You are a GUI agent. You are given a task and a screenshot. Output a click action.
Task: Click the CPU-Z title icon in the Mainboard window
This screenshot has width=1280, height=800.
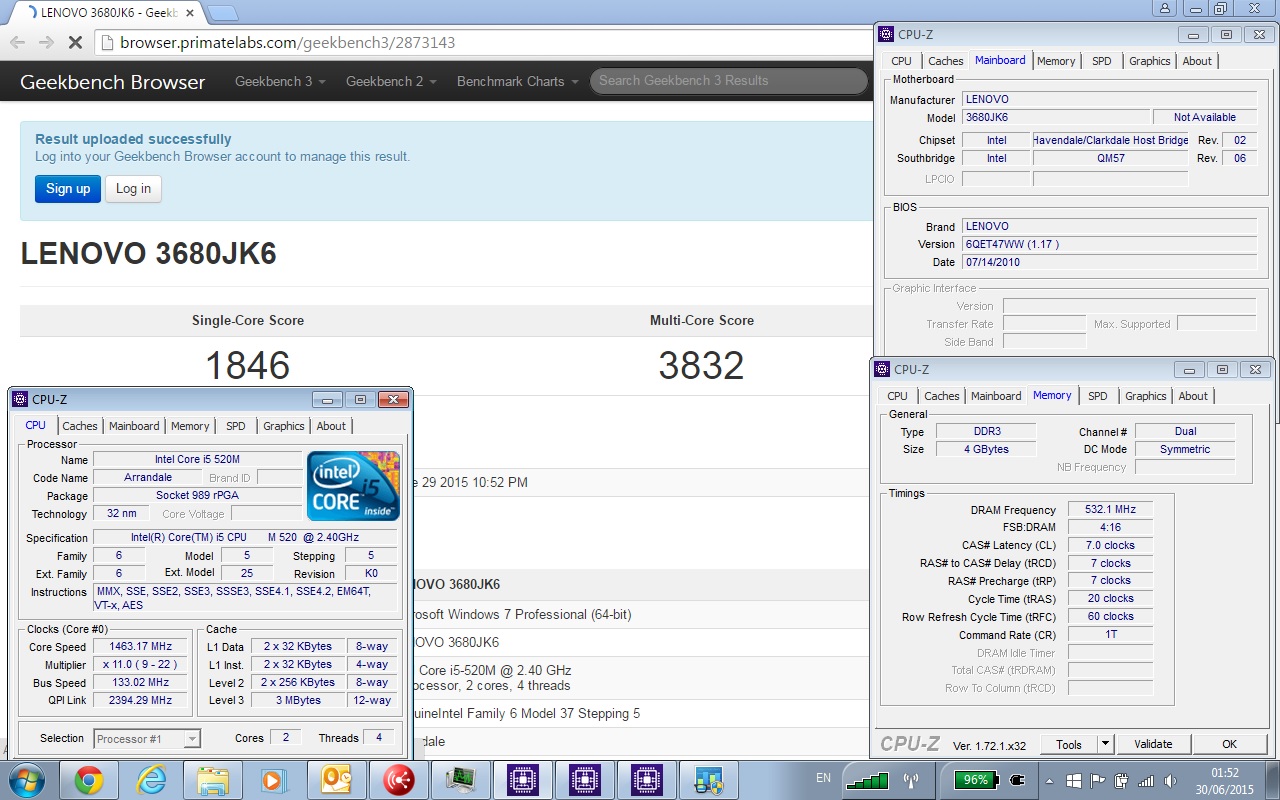886,35
